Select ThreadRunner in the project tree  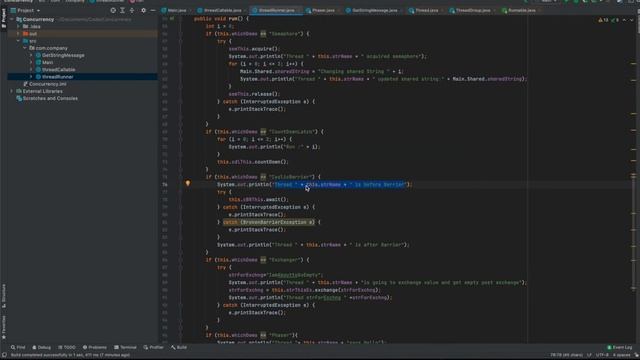point(57,77)
